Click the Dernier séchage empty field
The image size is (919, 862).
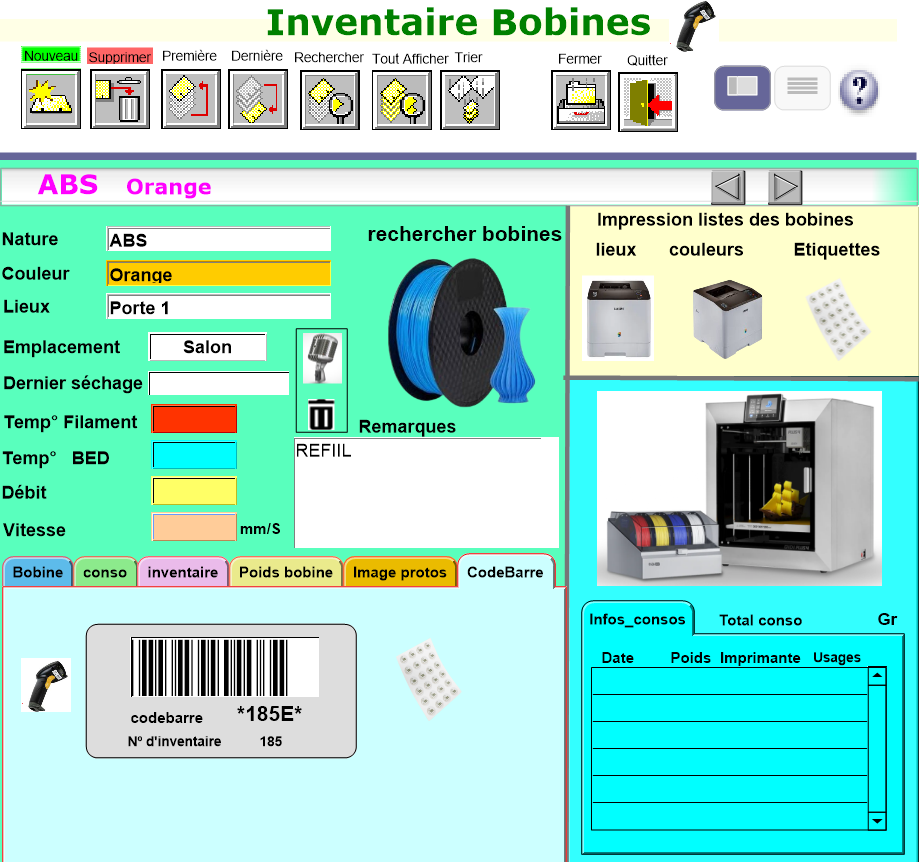[x=219, y=383]
